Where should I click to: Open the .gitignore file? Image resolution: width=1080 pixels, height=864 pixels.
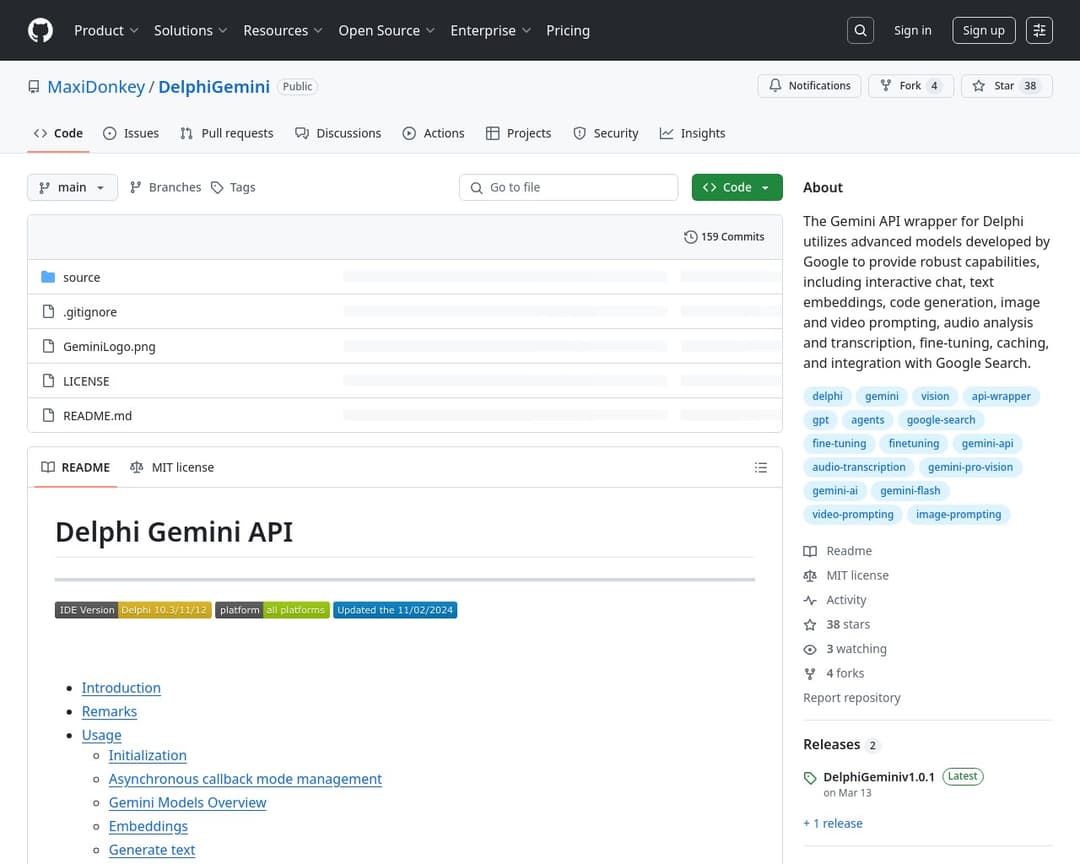pyautogui.click(x=90, y=312)
